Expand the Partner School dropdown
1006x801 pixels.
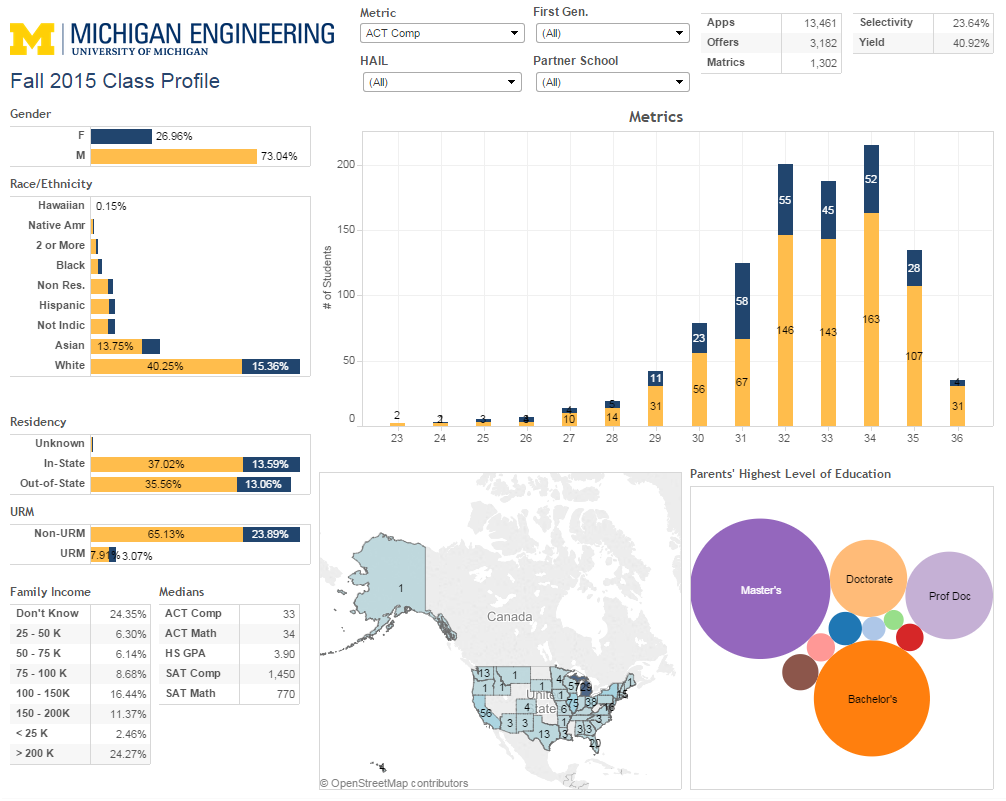point(611,82)
